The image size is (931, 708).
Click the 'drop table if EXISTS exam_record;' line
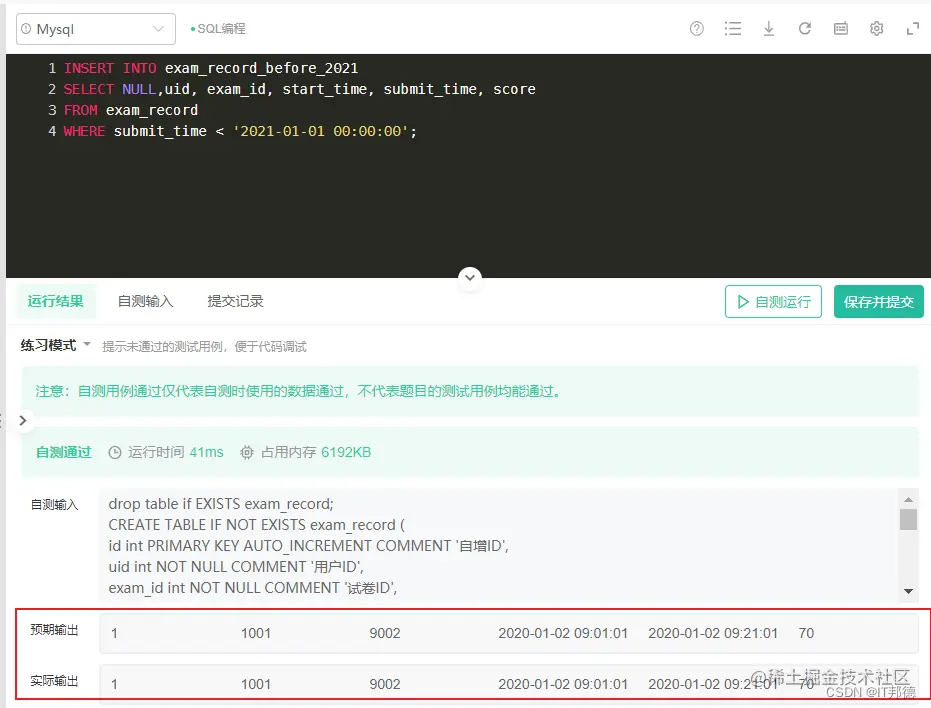[x=221, y=504]
